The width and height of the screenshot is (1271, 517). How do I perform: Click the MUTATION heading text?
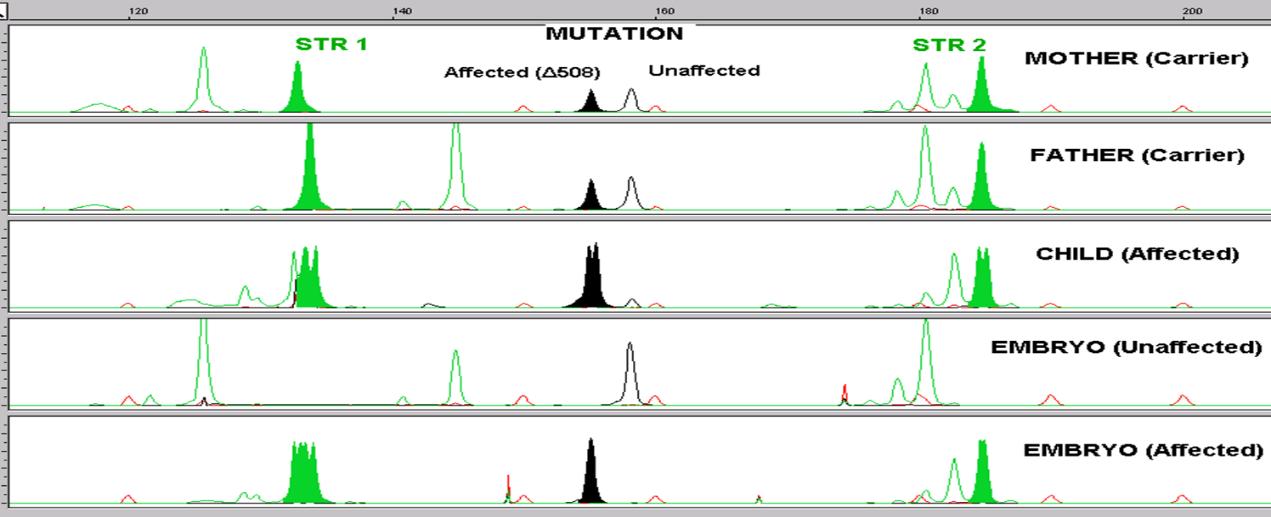(614, 34)
